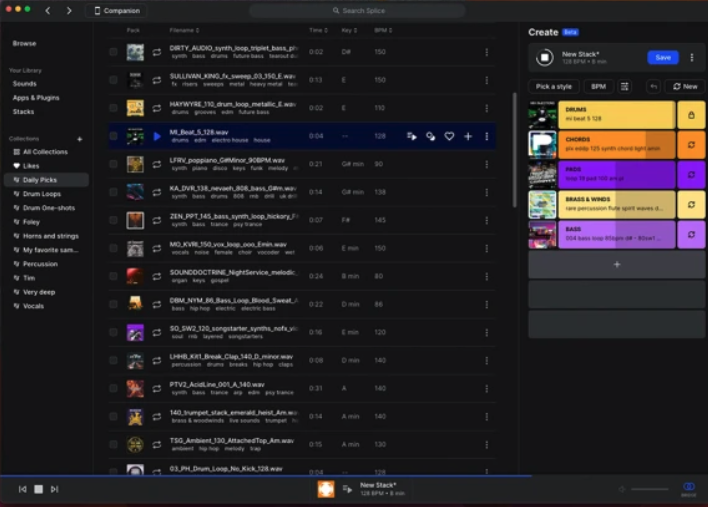Lock the DRUMS layer

691,115
